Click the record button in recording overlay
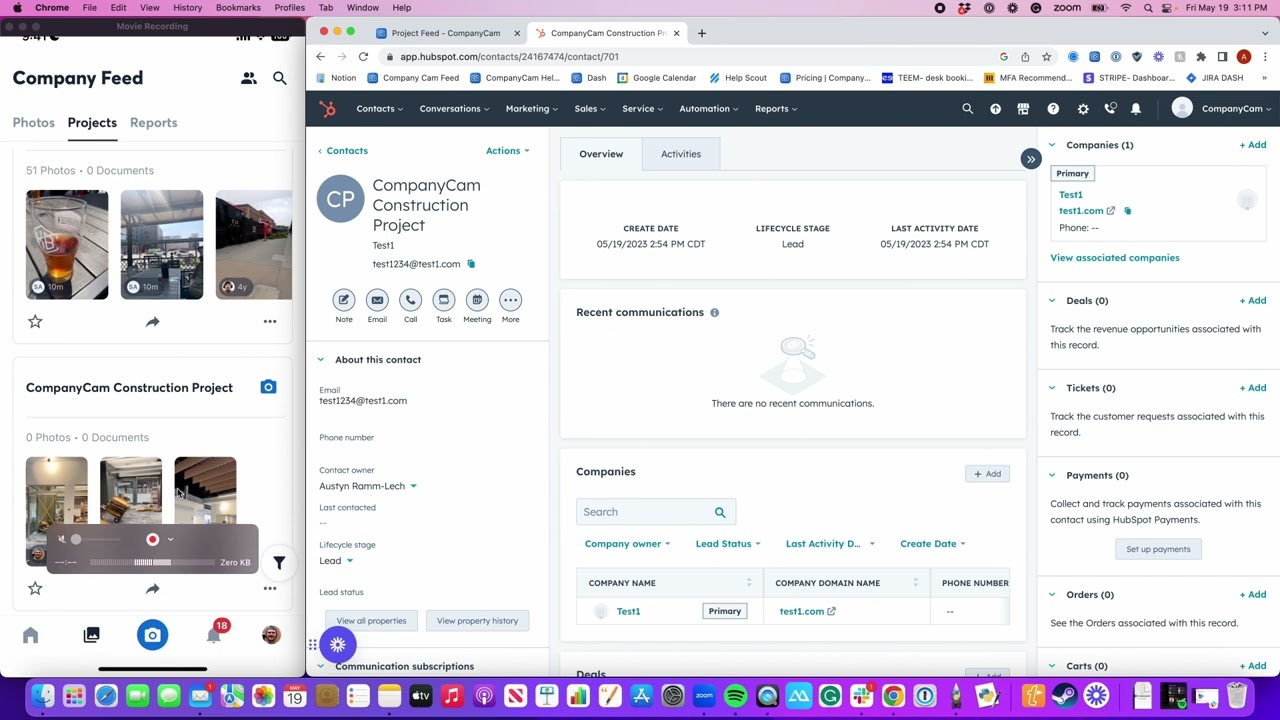This screenshot has height=720, width=1280. [152, 540]
